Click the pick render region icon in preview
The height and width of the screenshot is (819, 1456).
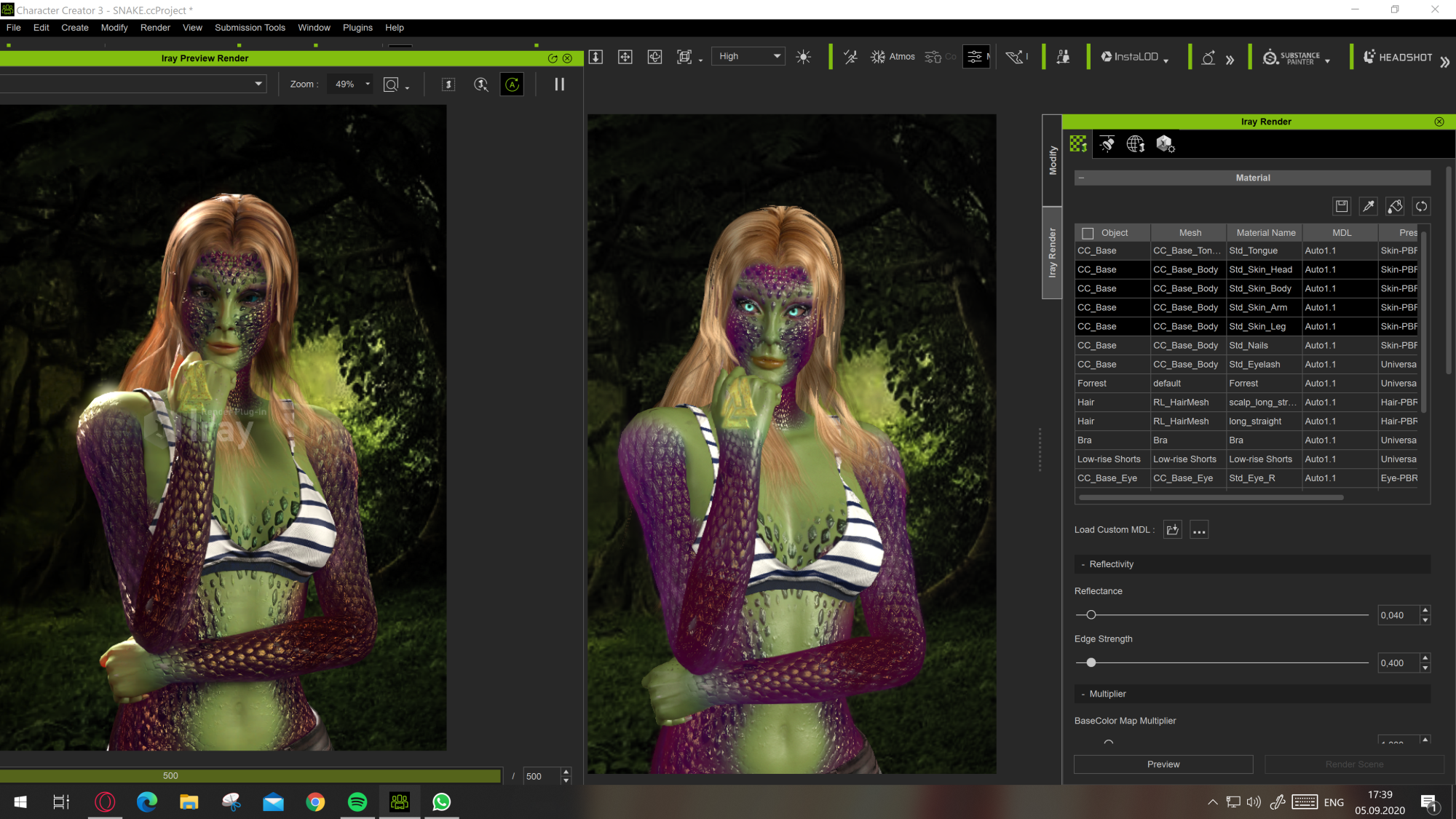(x=480, y=84)
